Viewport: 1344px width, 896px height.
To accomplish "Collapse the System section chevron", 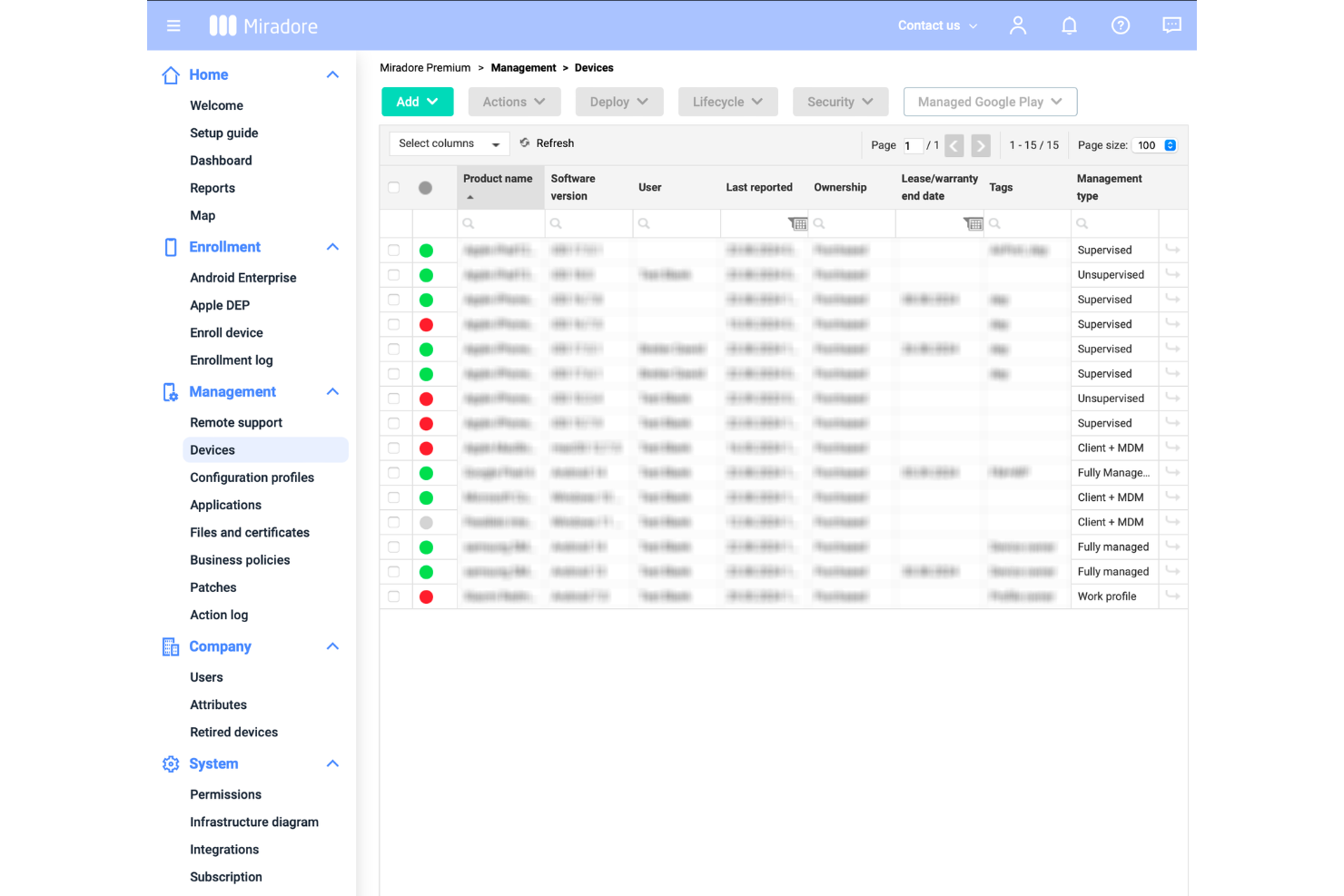I will (x=332, y=764).
